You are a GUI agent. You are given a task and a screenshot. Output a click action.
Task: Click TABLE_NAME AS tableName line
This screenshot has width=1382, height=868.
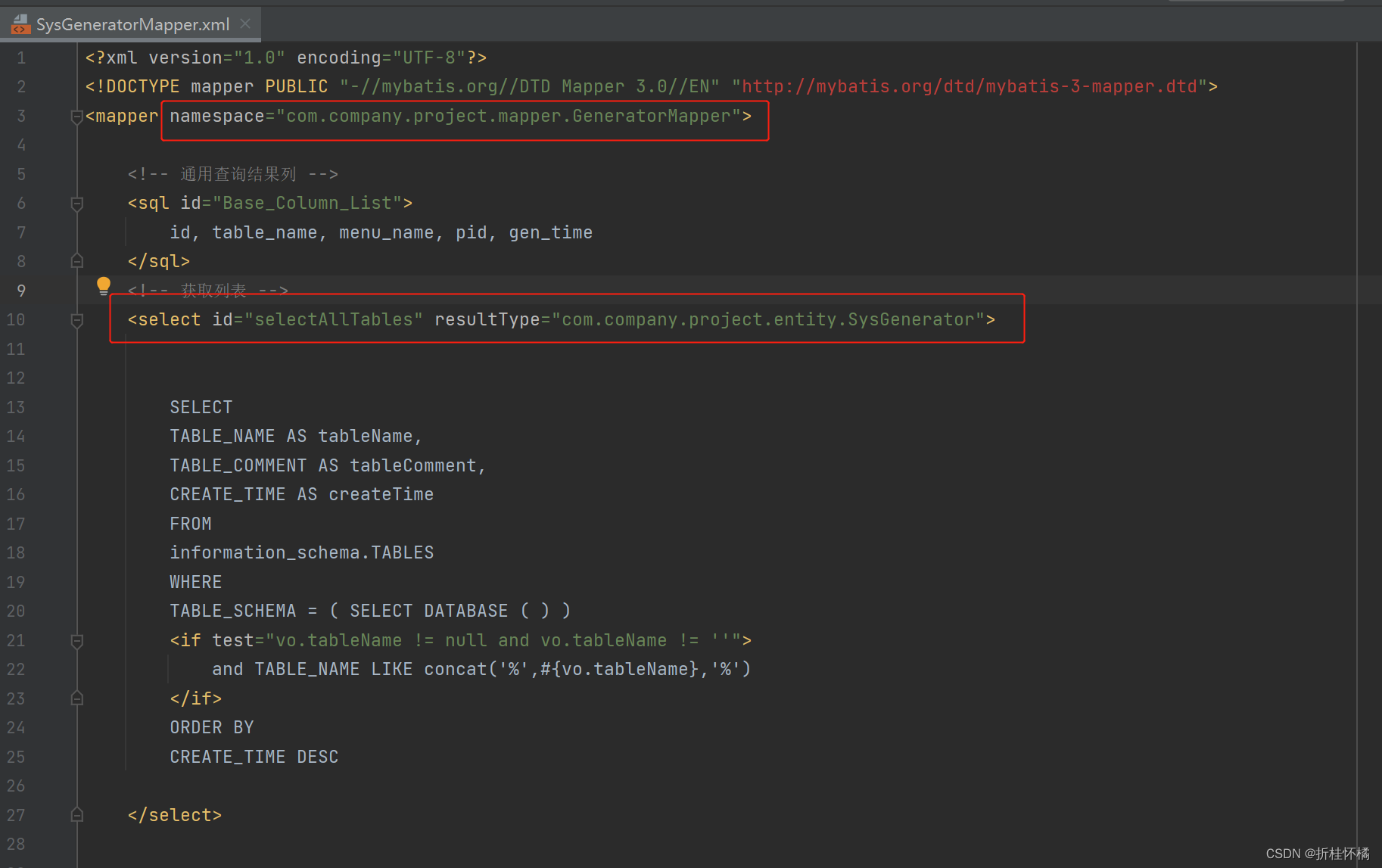click(x=296, y=436)
